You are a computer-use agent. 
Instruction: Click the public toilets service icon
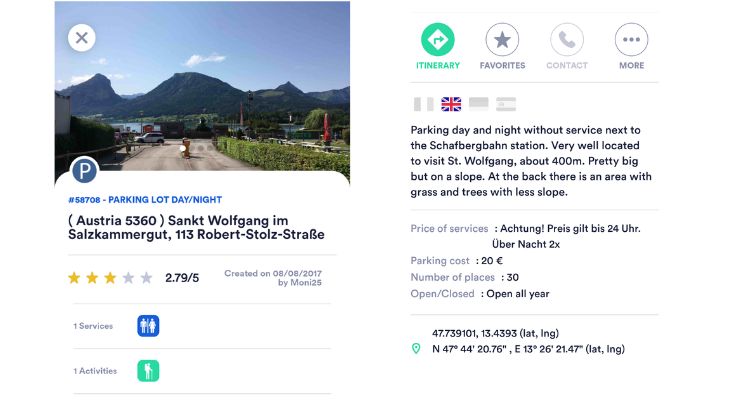(148, 326)
